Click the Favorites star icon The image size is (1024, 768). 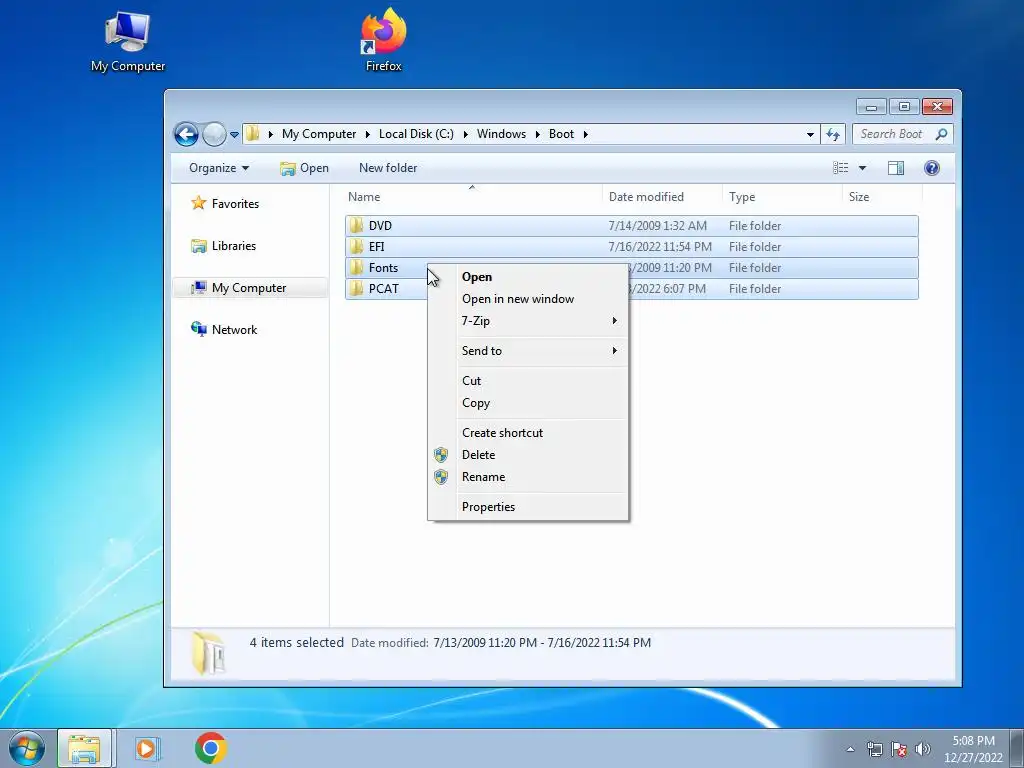coord(199,203)
